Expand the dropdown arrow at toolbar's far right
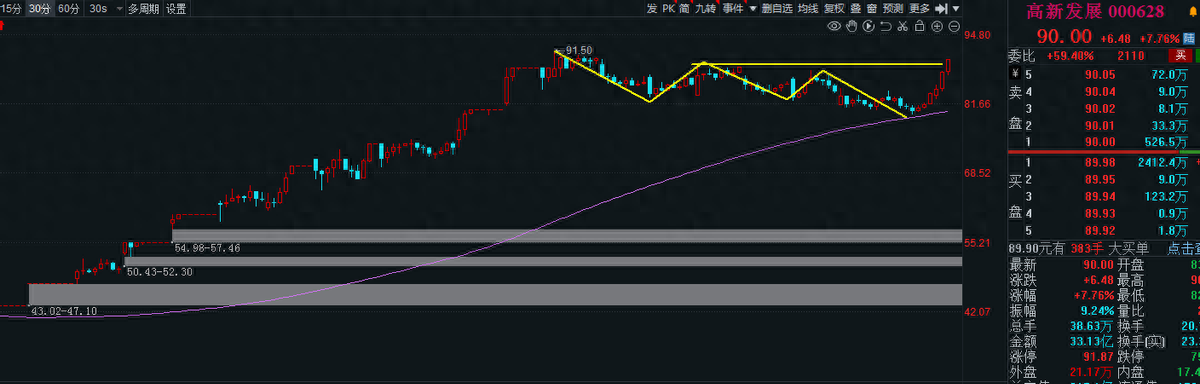The width and height of the screenshot is (1200, 384). 955,8
